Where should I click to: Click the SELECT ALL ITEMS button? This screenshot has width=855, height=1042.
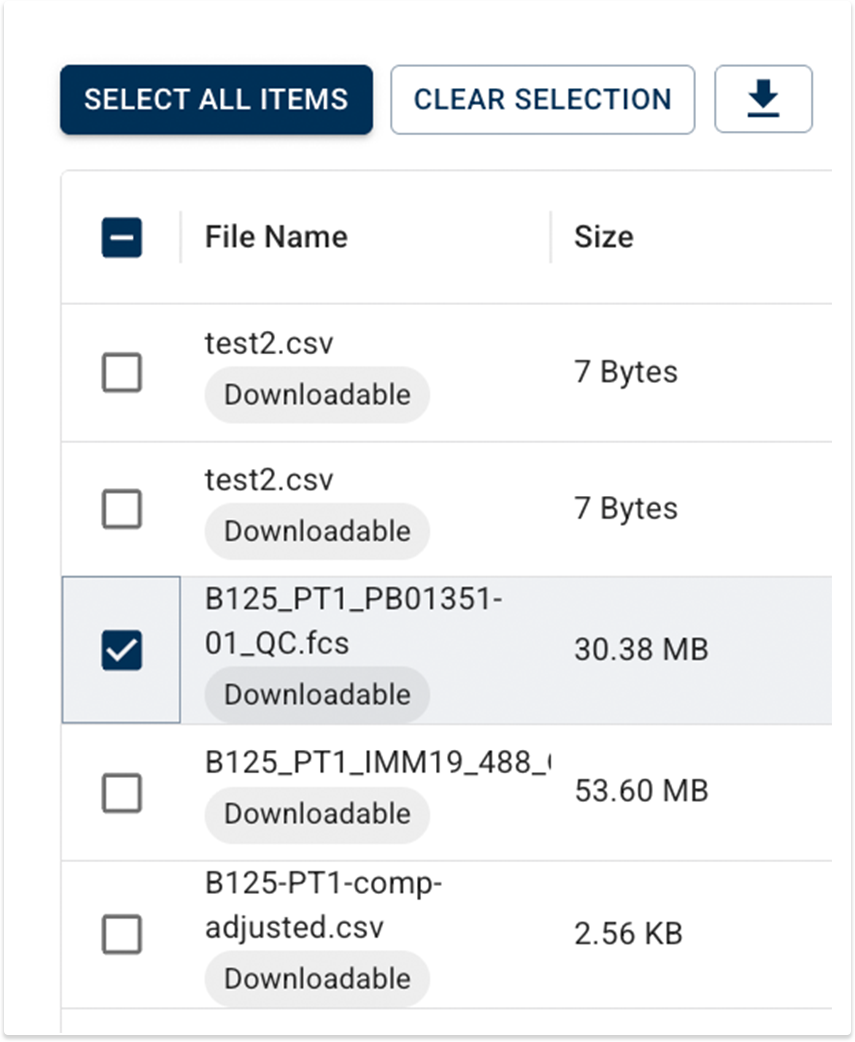[x=216, y=99]
